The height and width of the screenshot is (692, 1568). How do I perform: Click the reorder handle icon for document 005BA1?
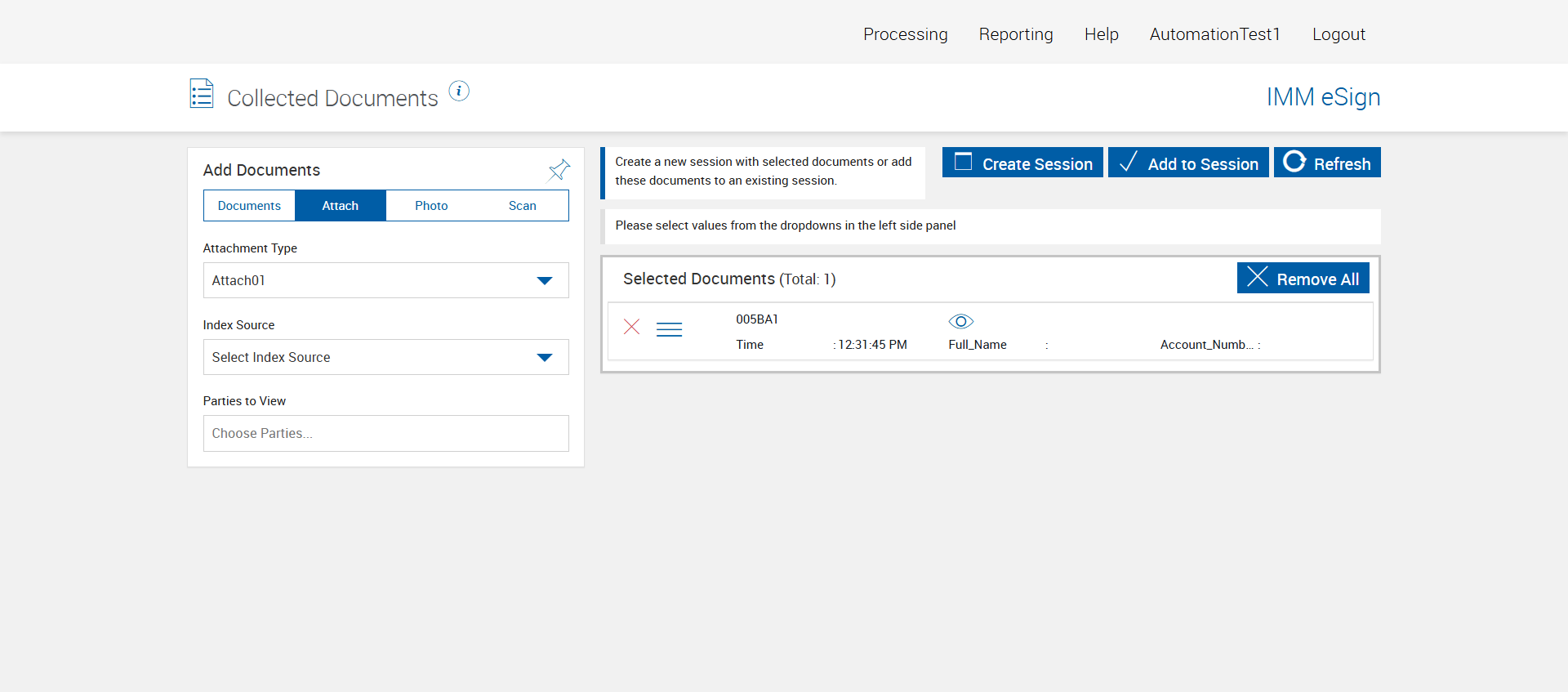click(x=669, y=329)
